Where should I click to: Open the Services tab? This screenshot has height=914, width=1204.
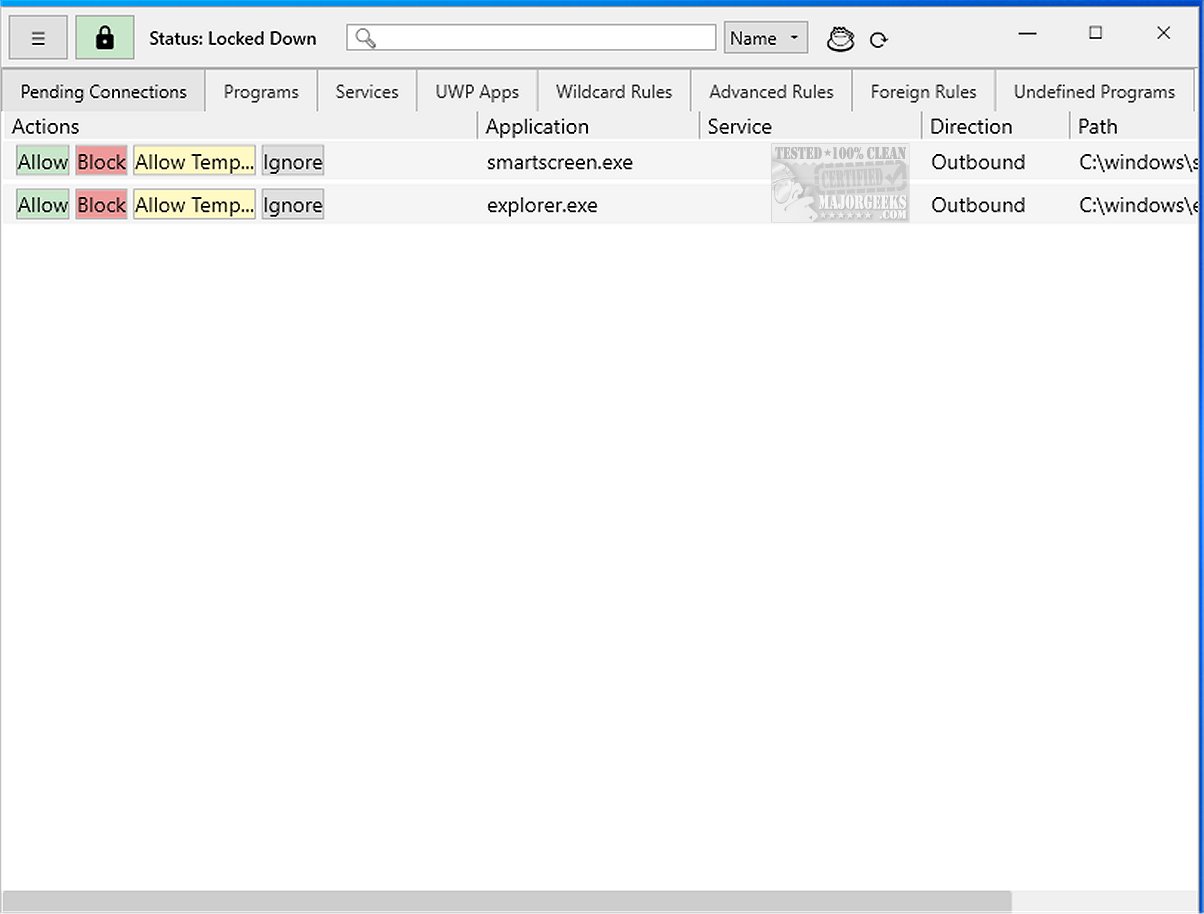(x=367, y=91)
